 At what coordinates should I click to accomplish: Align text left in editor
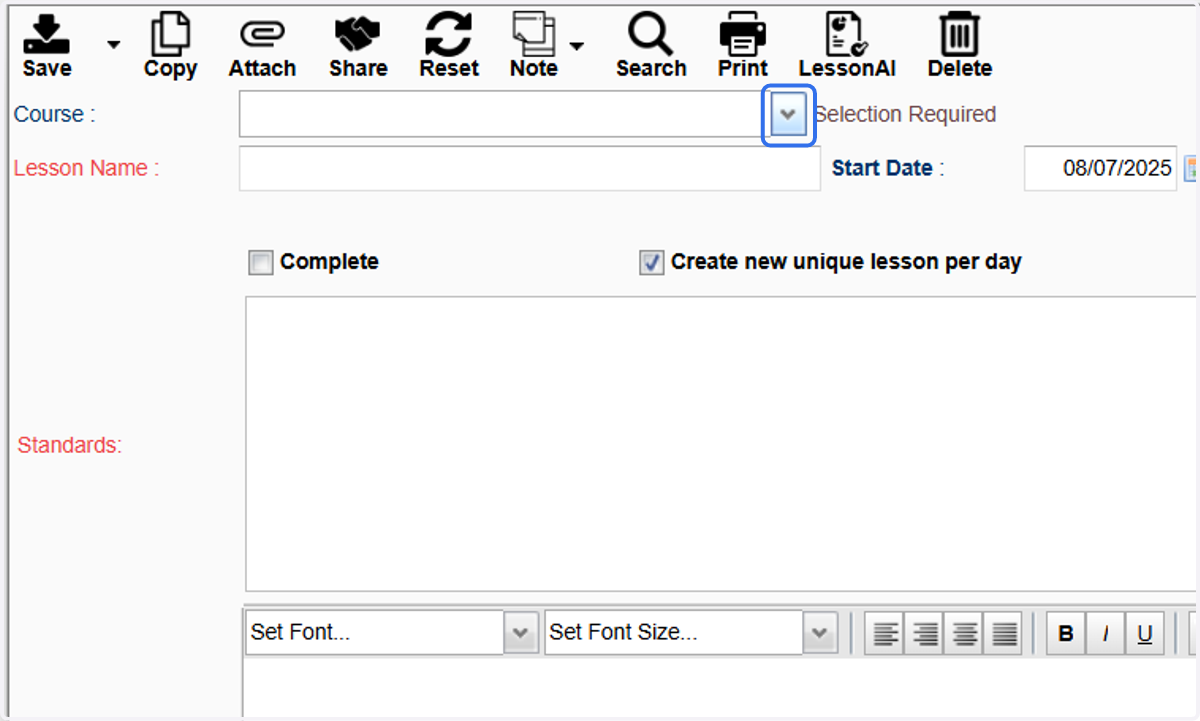click(885, 633)
